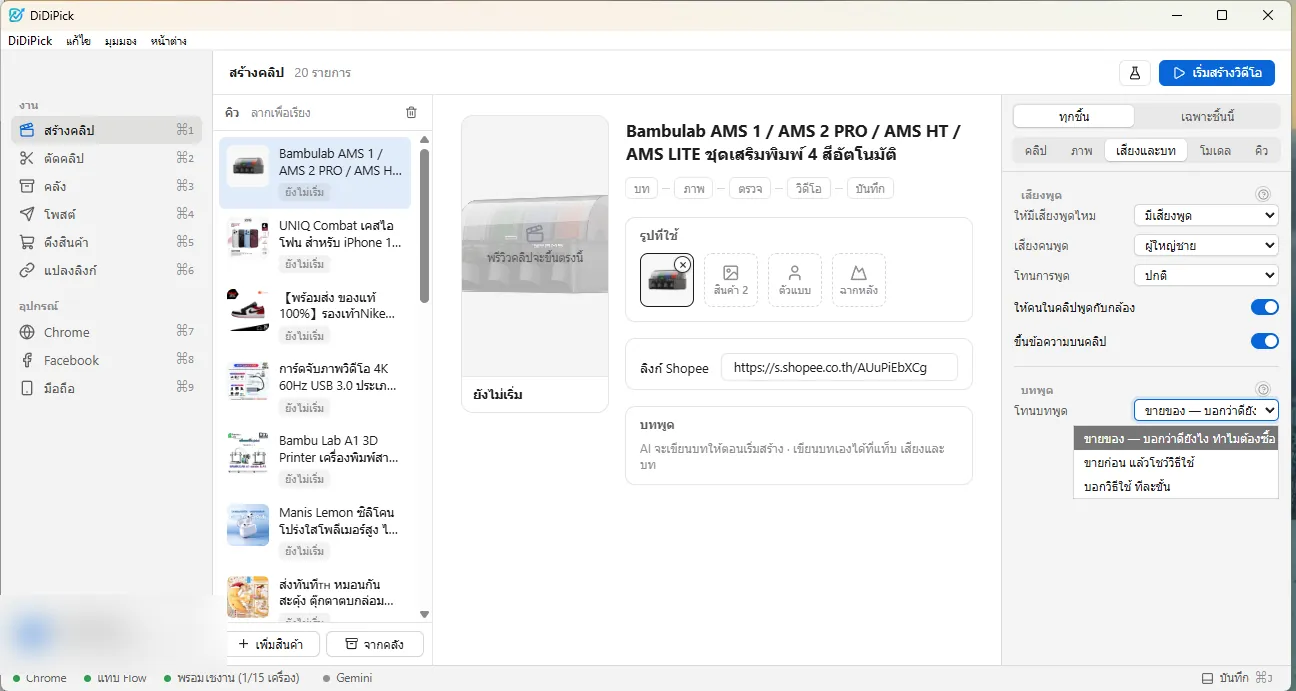This screenshot has height=691, width=1296.
Task: Open เสียงคนพูด dropdown
Action: tap(1207, 245)
